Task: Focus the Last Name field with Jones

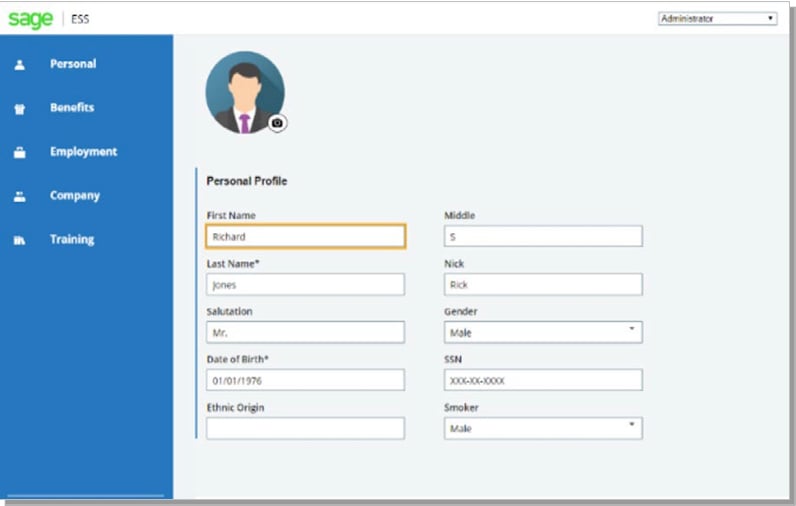Action: 306,285
